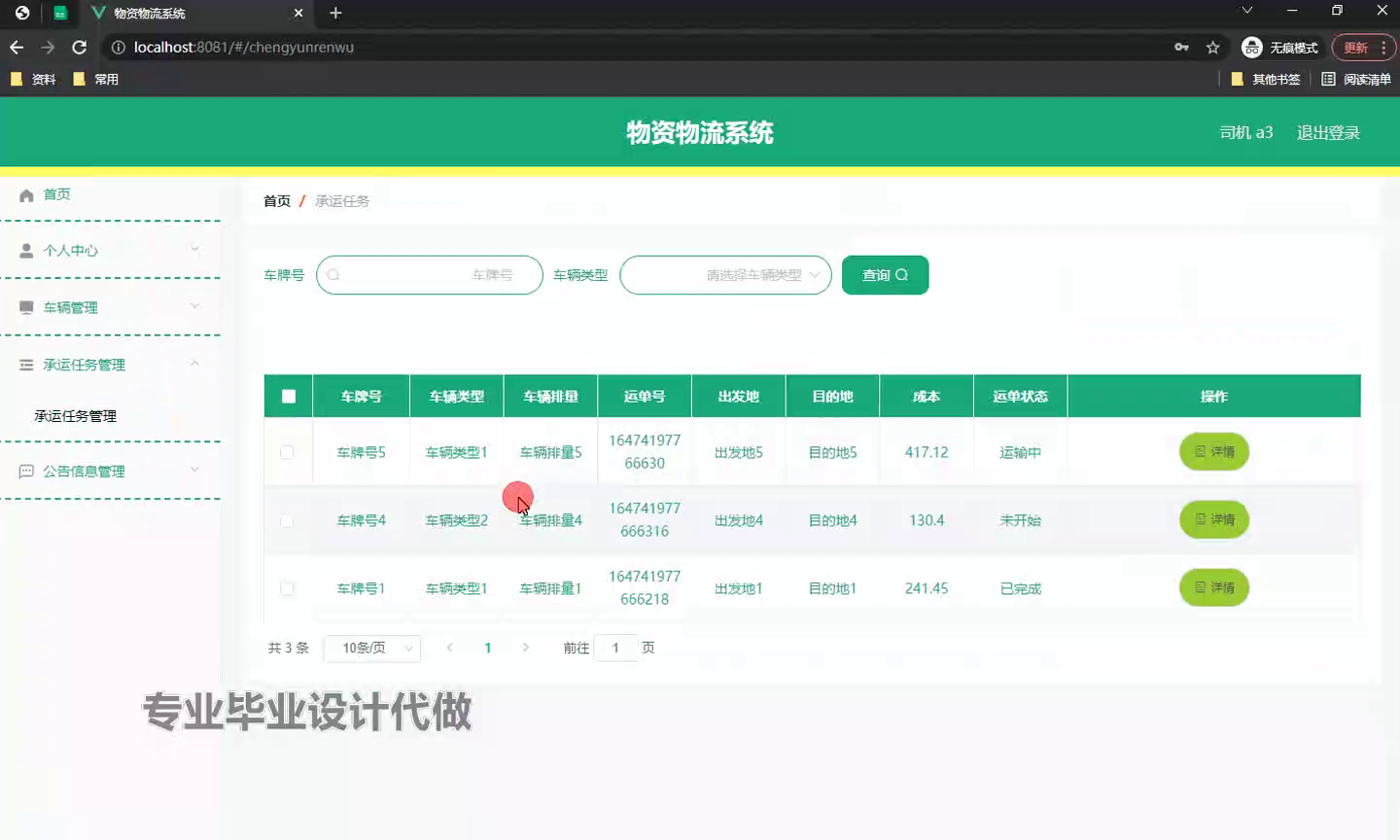Open 阅读清单 reading list
This screenshot has height=840, width=1400.
click(1356, 79)
